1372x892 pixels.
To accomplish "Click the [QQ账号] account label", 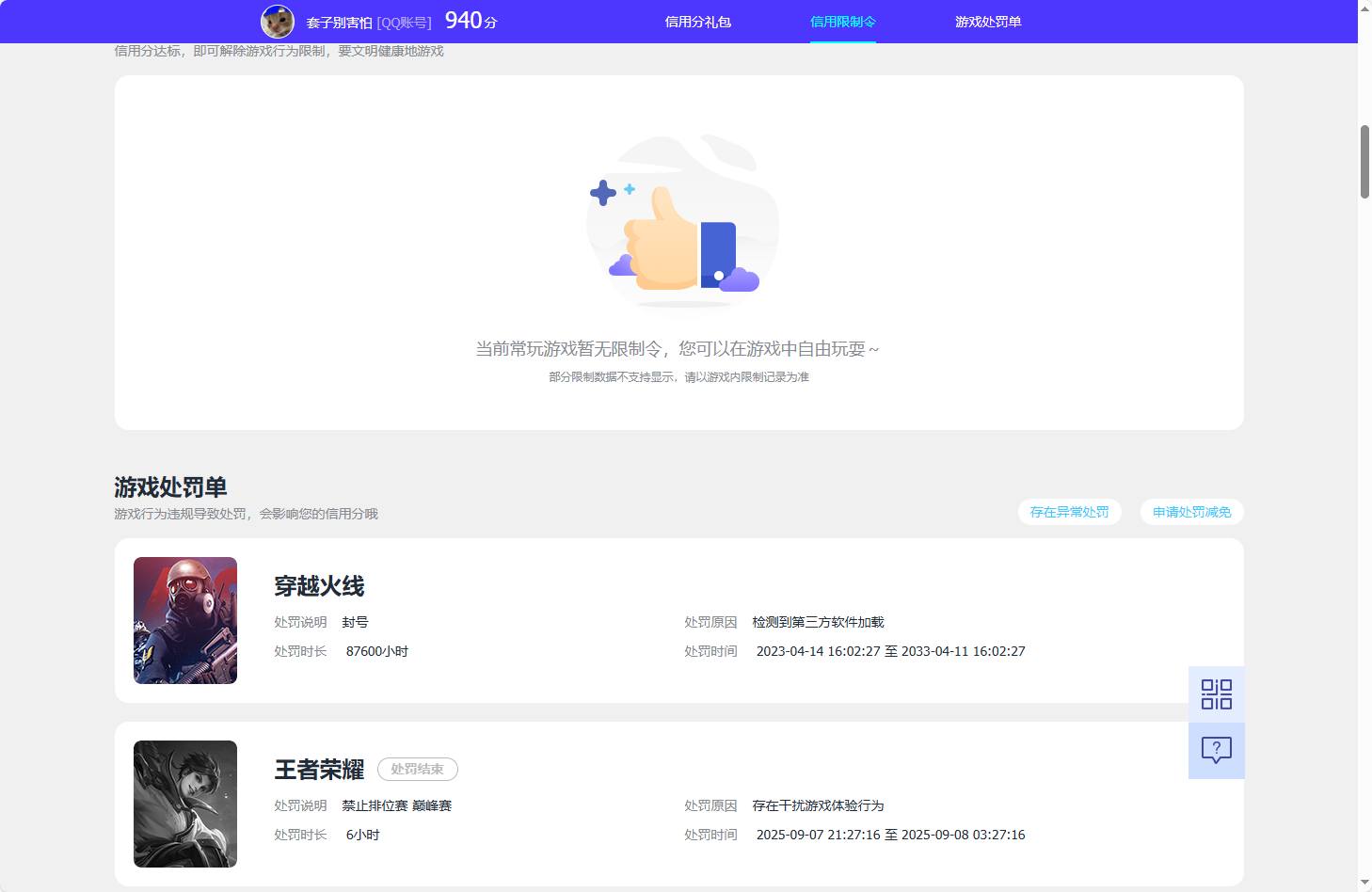I will click(405, 22).
